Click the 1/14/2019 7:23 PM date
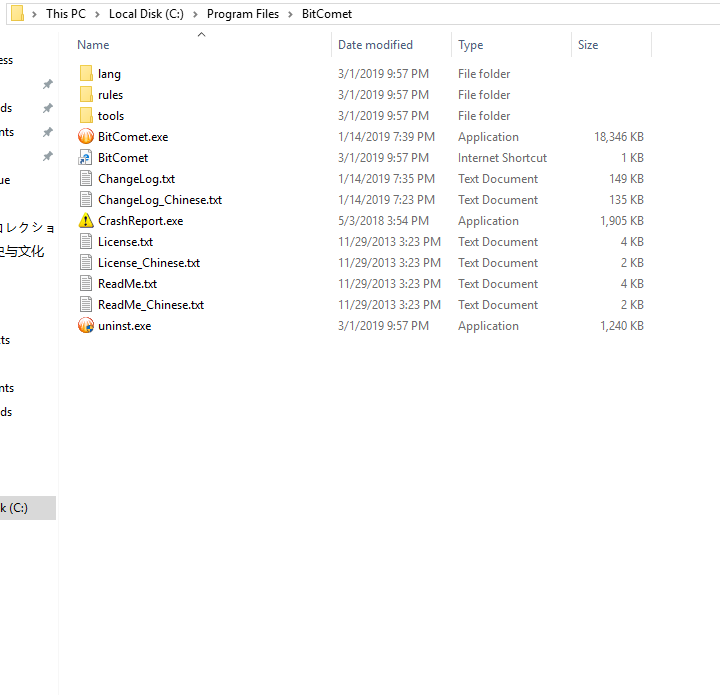 [x=386, y=200]
